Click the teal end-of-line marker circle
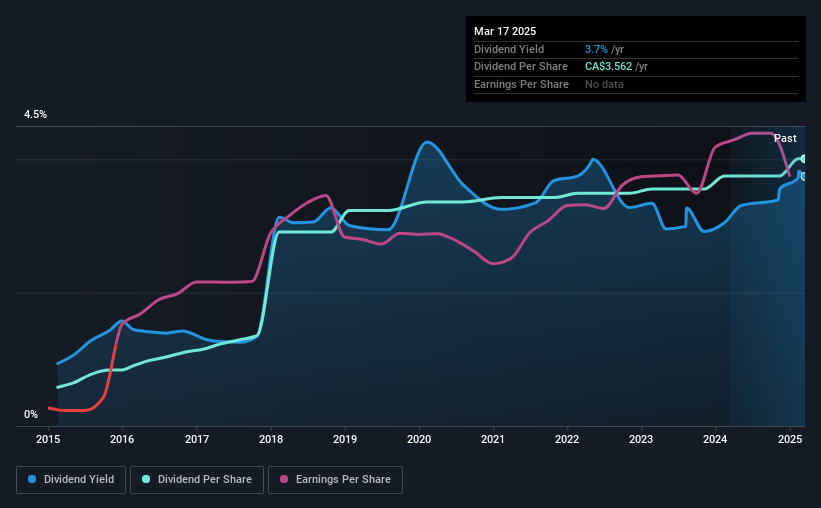 (x=804, y=159)
